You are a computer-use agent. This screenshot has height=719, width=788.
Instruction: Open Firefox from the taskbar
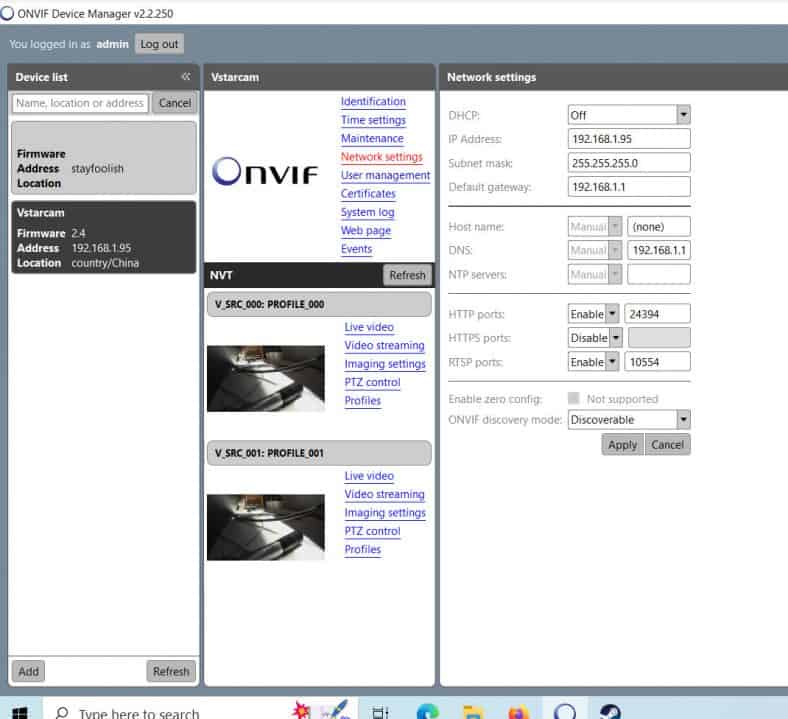[518, 712]
